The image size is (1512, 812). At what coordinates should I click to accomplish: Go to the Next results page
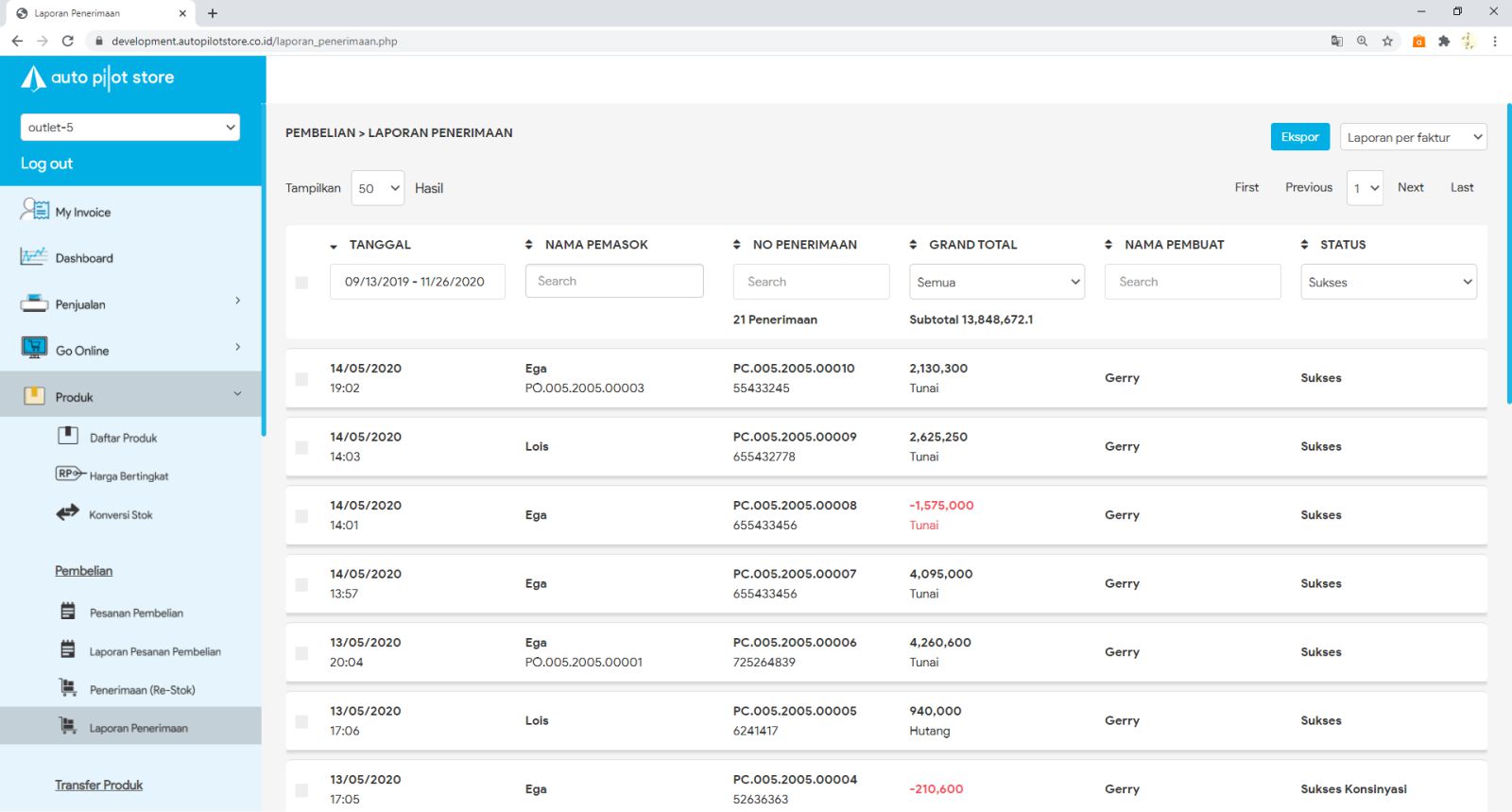point(1410,187)
